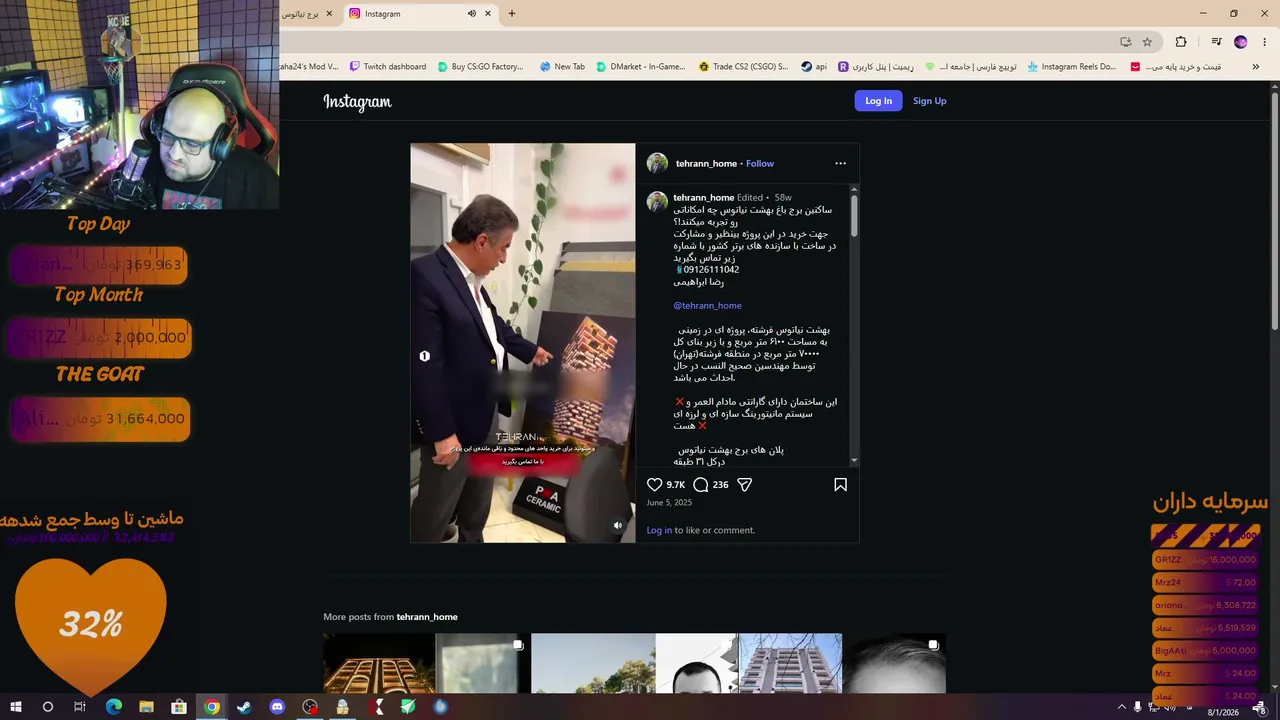Image resolution: width=1280 pixels, height=720 pixels.
Task: Switch to the برج نیاتوس browser tab
Action: point(308,14)
